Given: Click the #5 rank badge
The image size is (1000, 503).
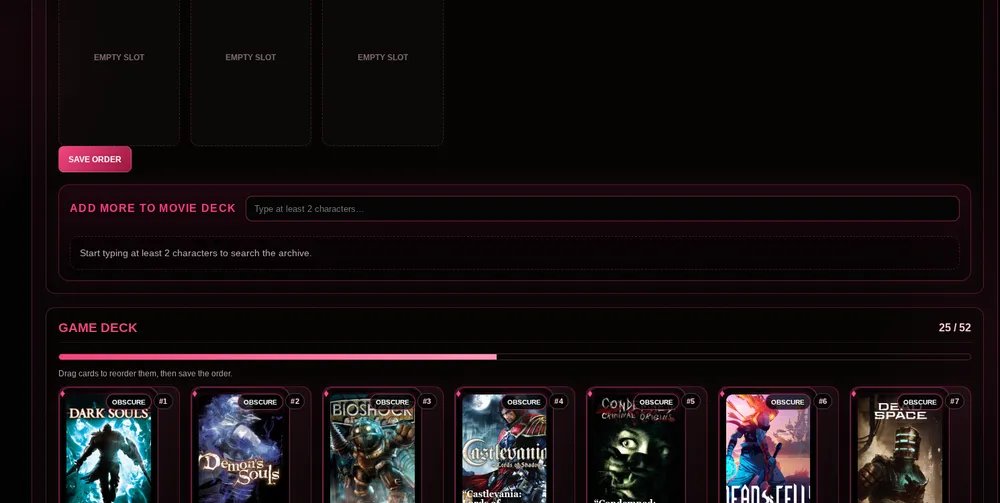Looking at the screenshot, I should tap(691, 402).
